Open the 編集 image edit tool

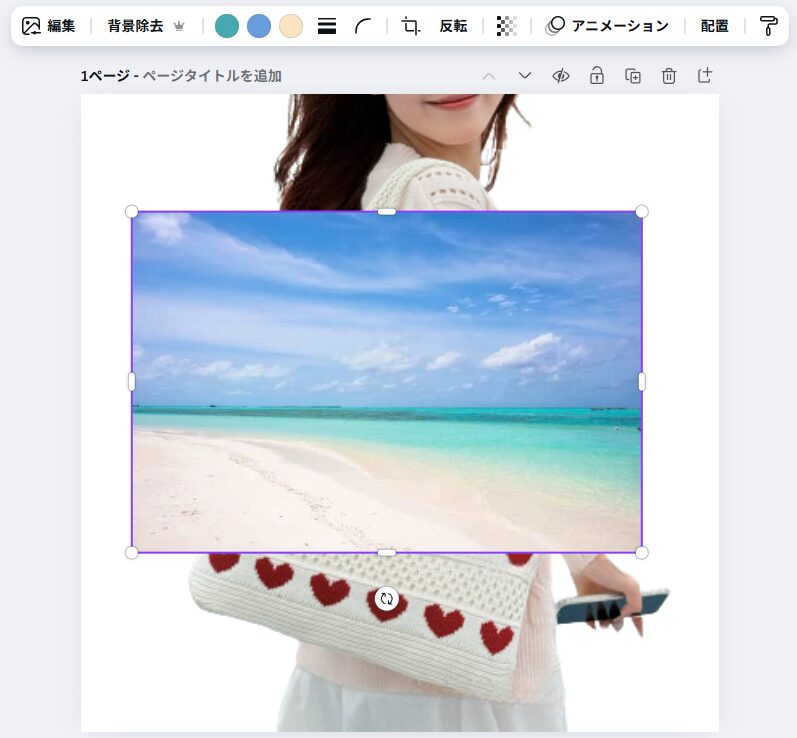(49, 25)
